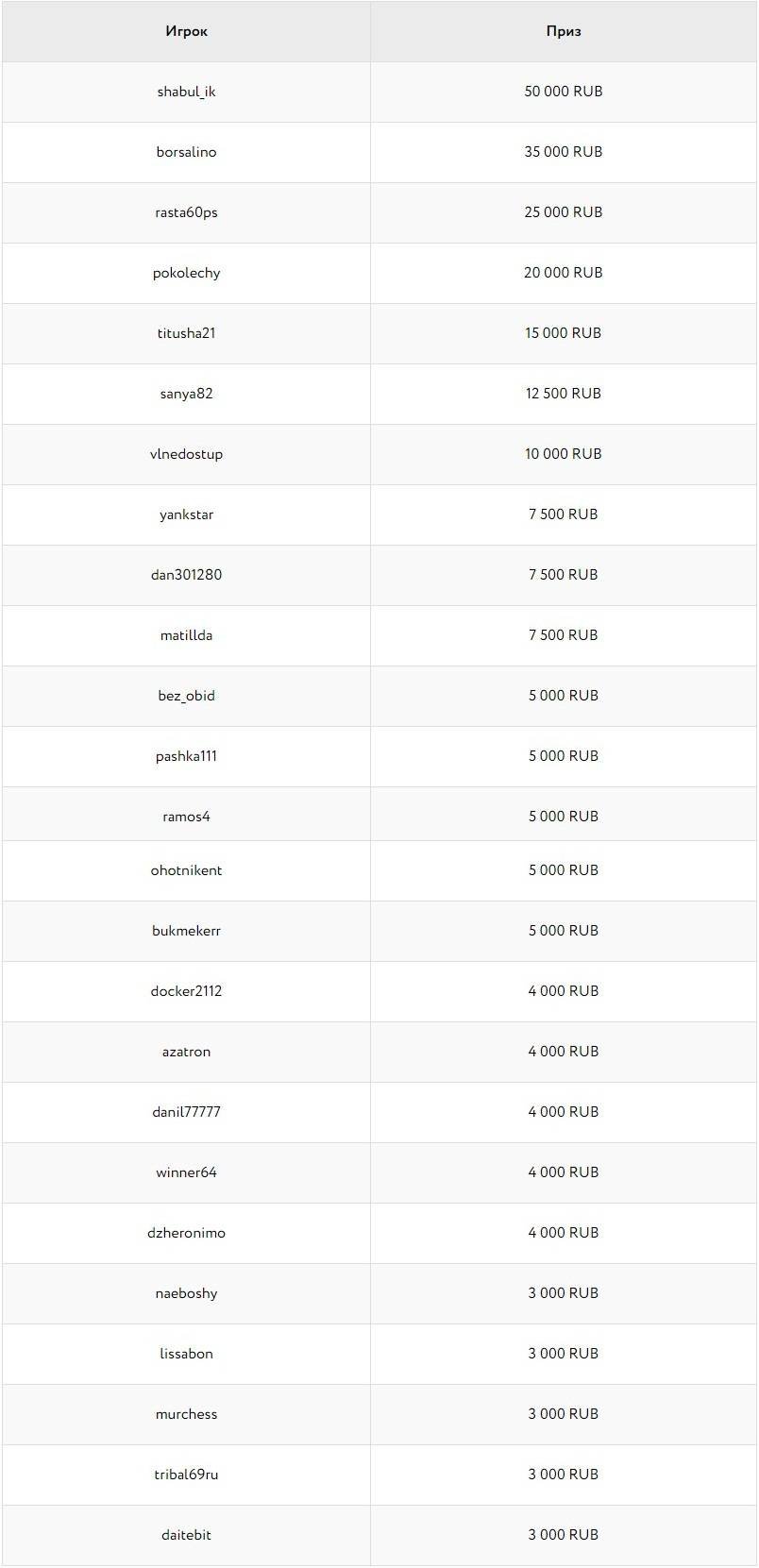Click player murchess in the list
The height and width of the screenshot is (1568, 759).
coord(186,1414)
